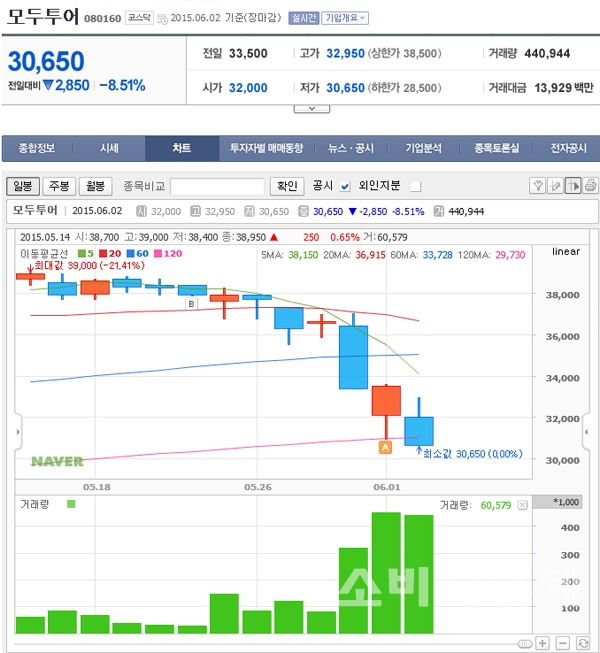Enable the 외인지분 checkbox
The width and height of the screenshot is (600, 653).
point(416,186)
